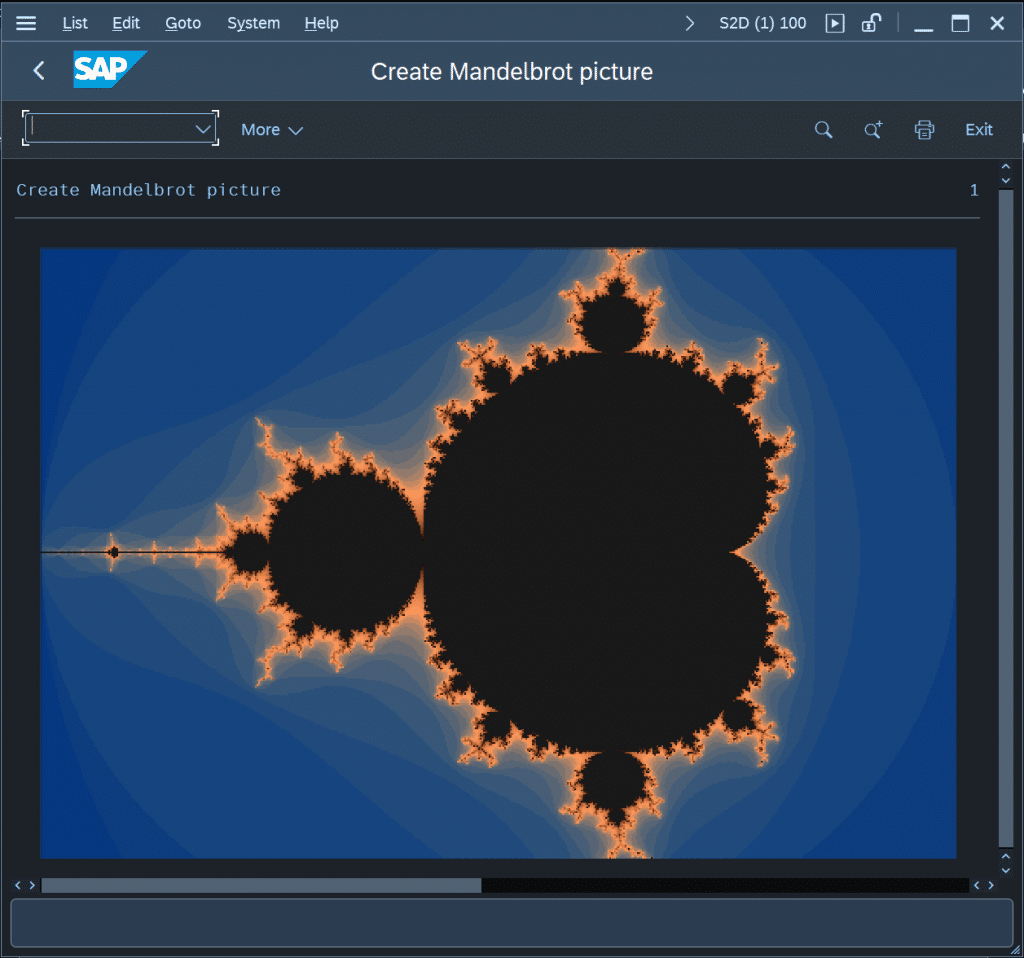Image resolution: width=1024 pixels, height=958 pixels.
Task: Click the GUI scripting icon in the title bar
Action: pyautogui.click(x=834, y=23)
